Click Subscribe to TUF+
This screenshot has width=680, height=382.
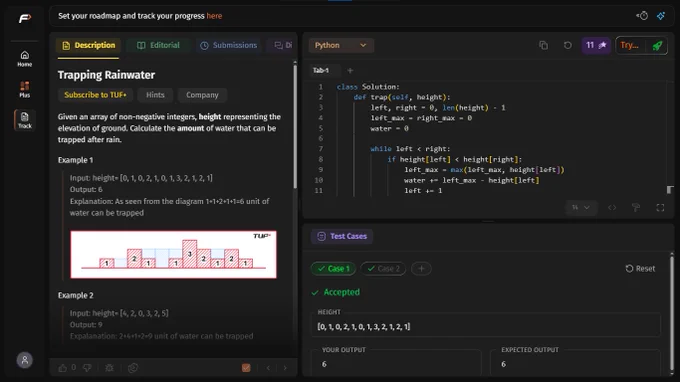95,95
